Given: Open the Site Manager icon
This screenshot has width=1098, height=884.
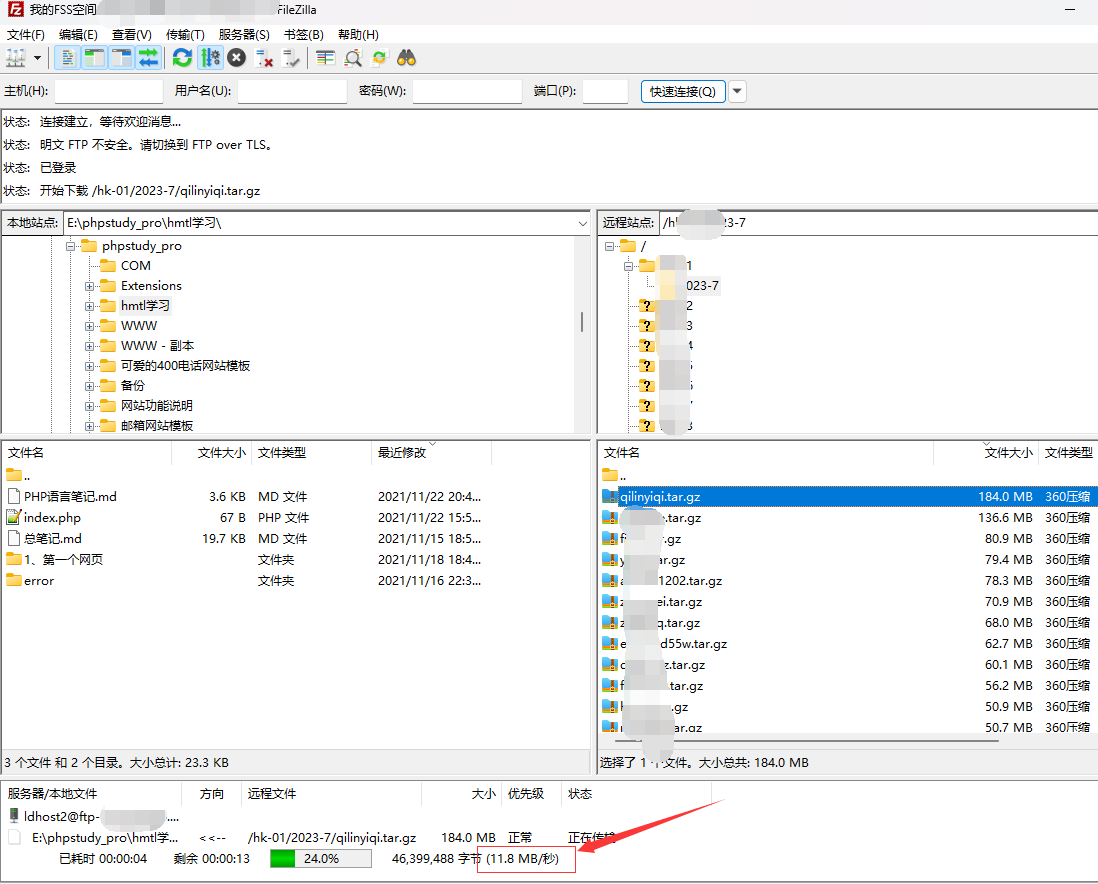Looking at the screenshot, I should [x=15, y=58].
